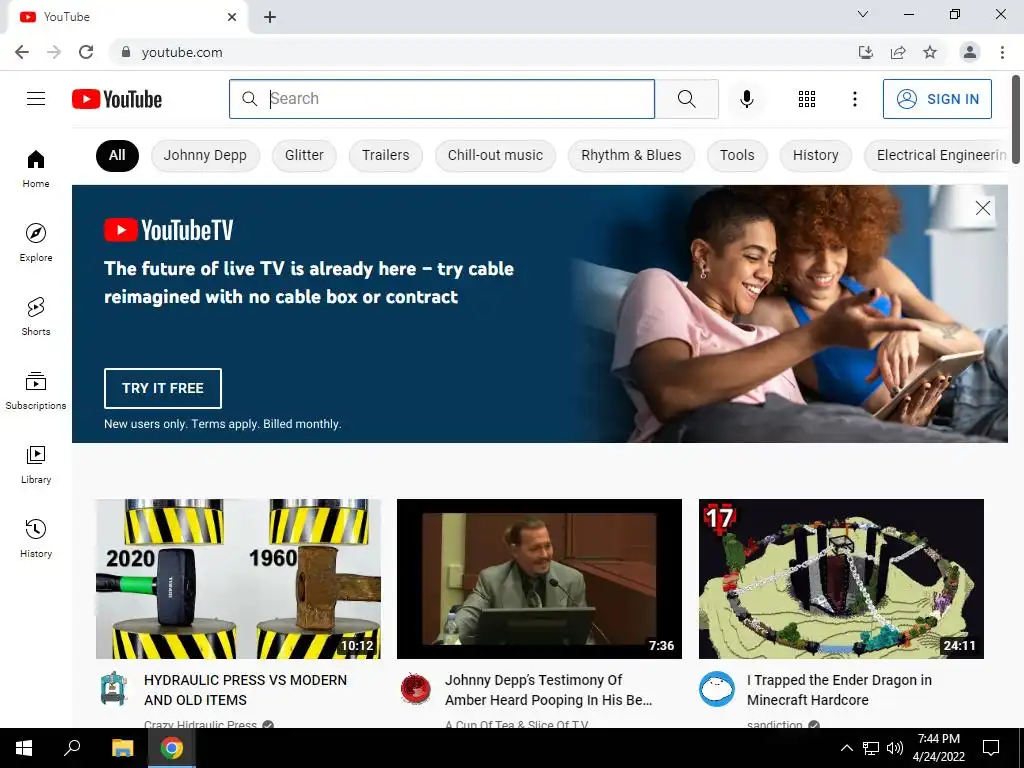Open Crazy Hydraulic Press channel avatar
Viewport: 1024px width, 768px height.
click(x=113, y=688)
